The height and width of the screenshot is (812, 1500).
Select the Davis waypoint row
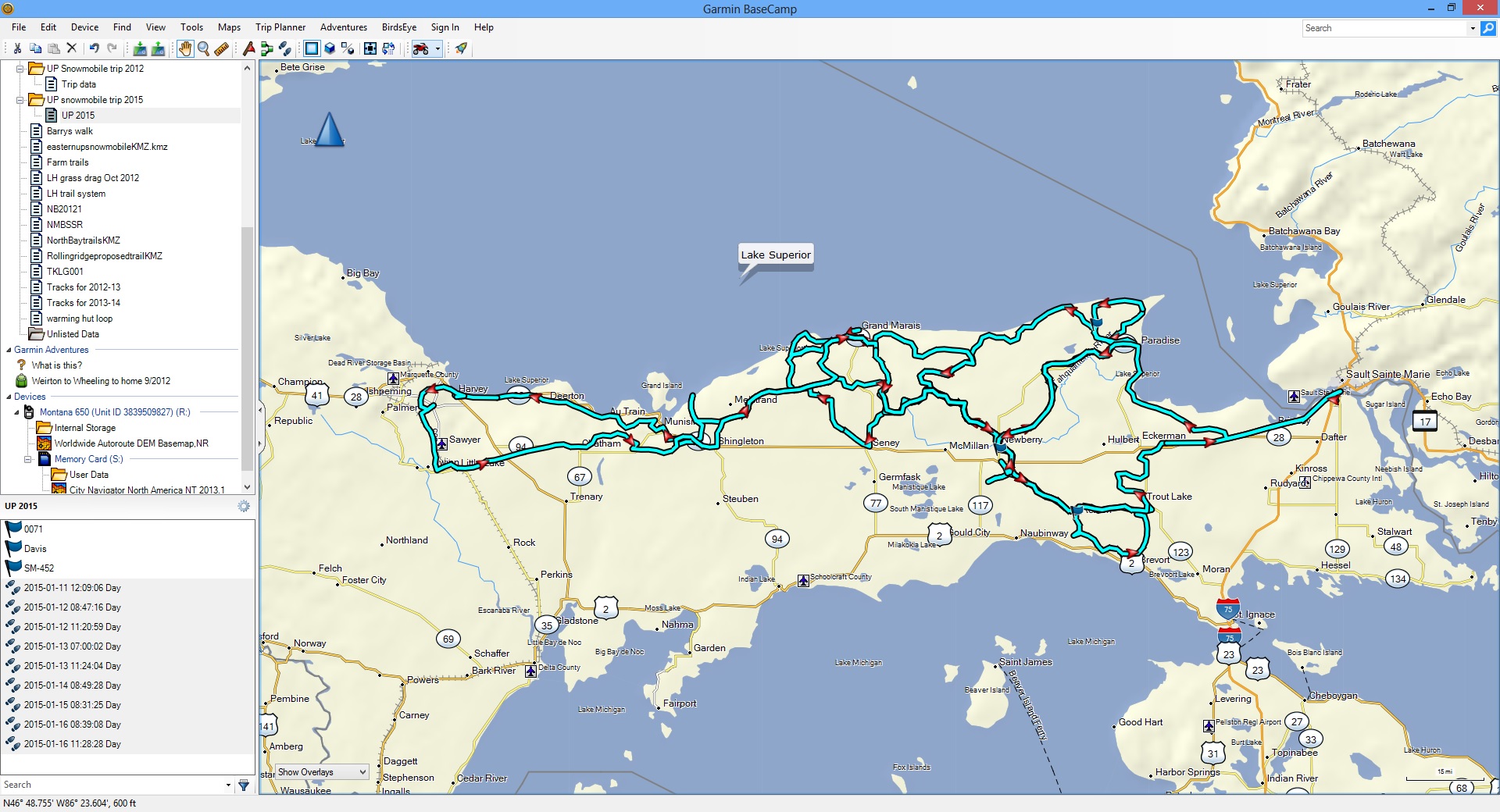pos(128,549)
